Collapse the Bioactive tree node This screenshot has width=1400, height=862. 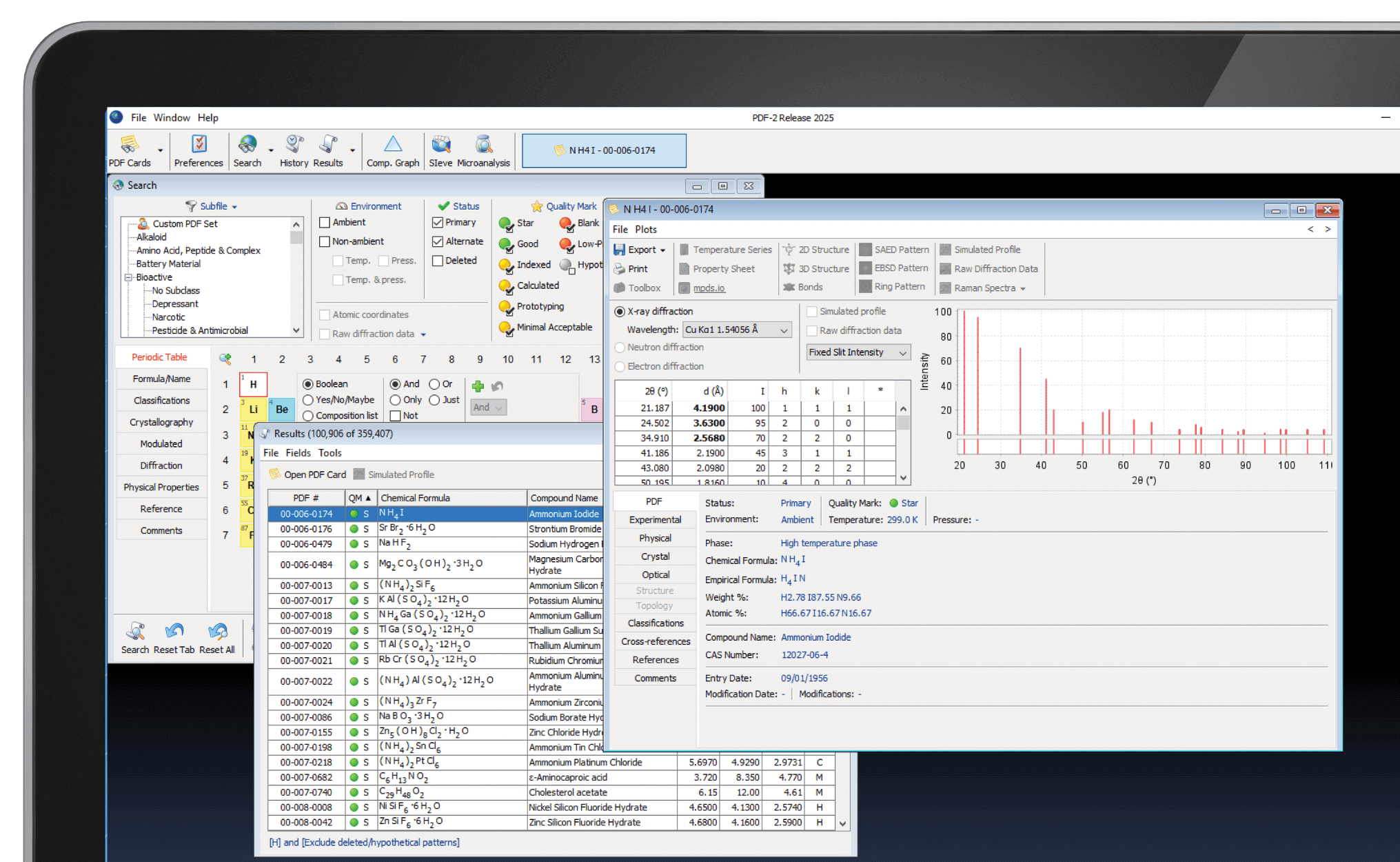(128, 277)
